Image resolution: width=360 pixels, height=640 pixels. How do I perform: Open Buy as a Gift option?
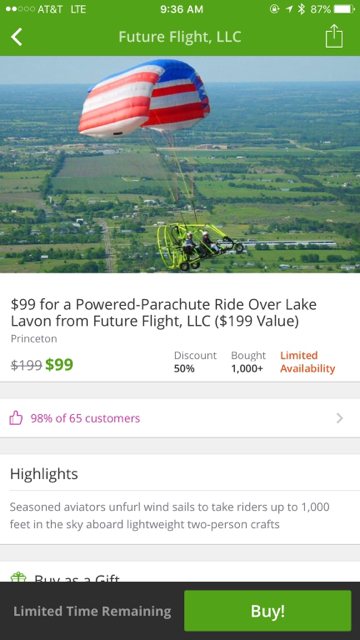coord(180,576)
